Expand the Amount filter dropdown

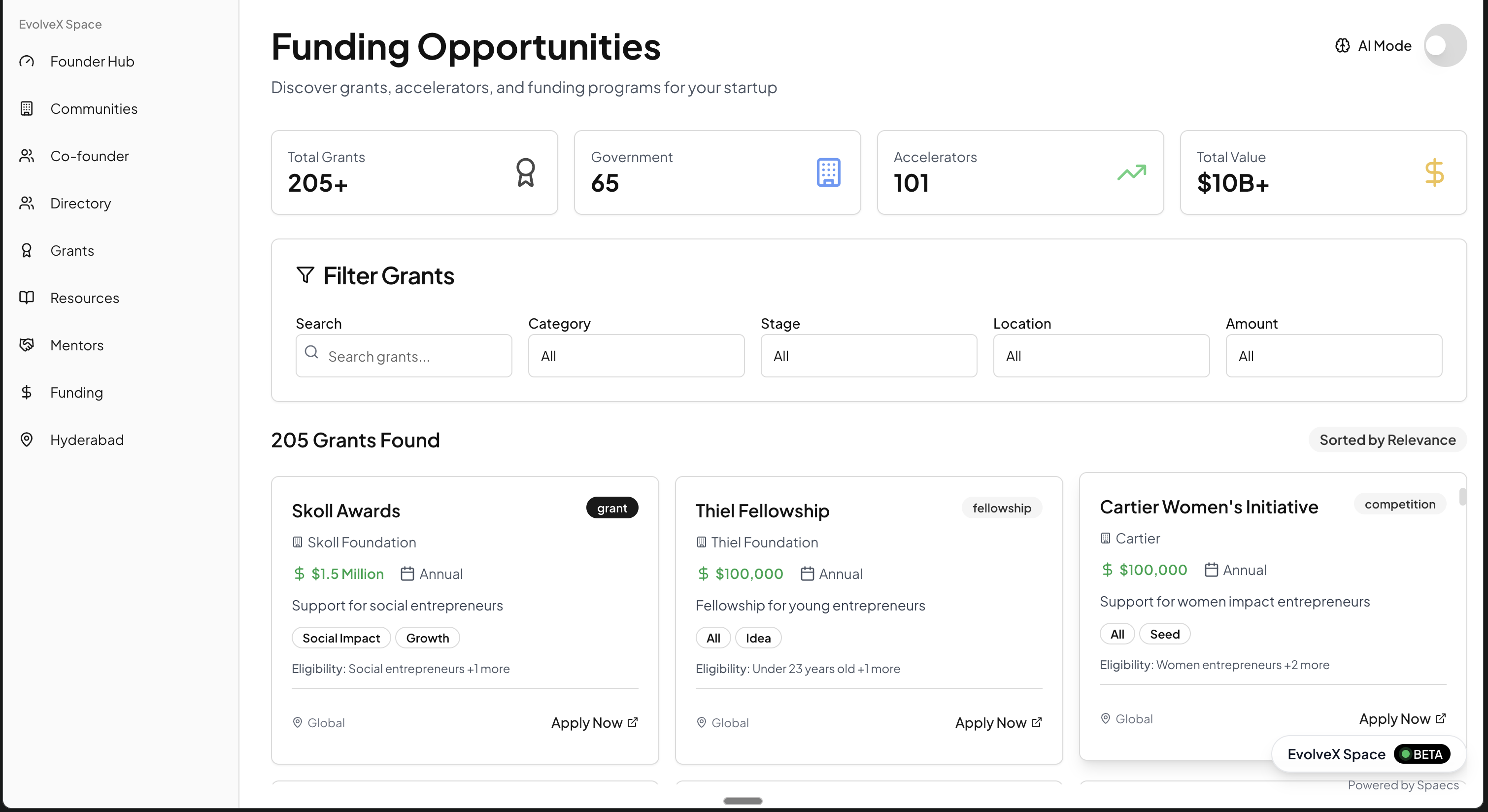click(1333, 356)
